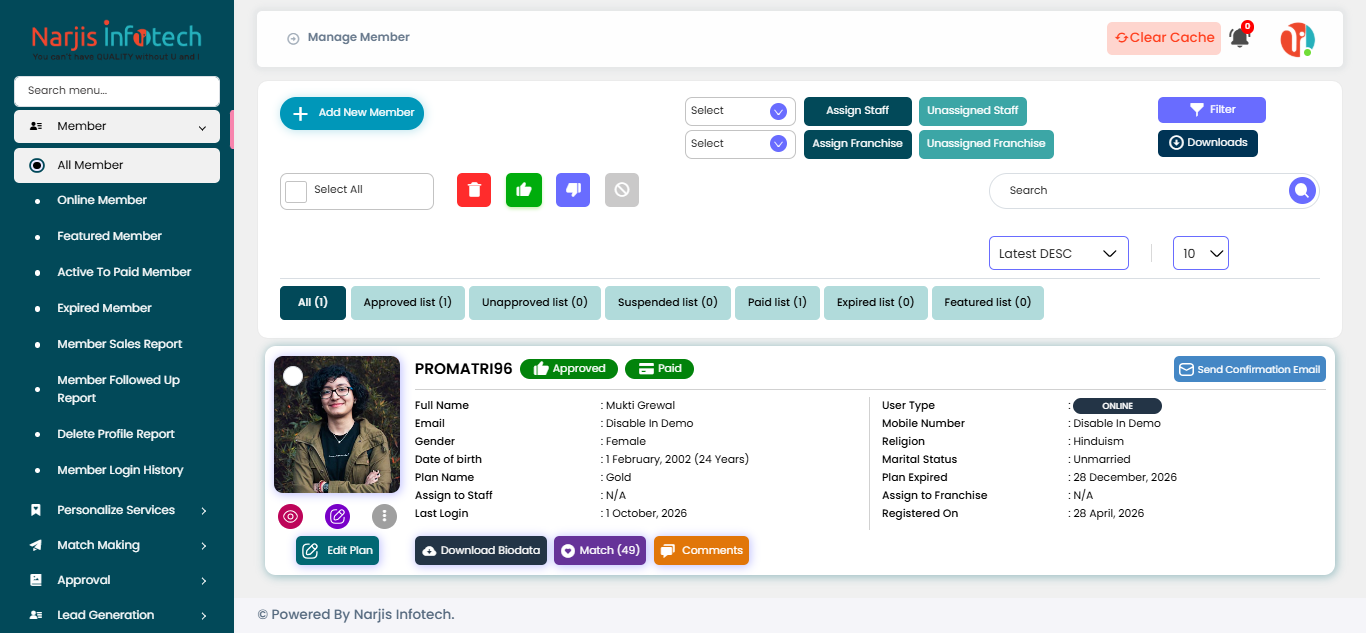Click the Filter button
The height and width of the screenshot is (633, 1366).
tap(1212, 110)
